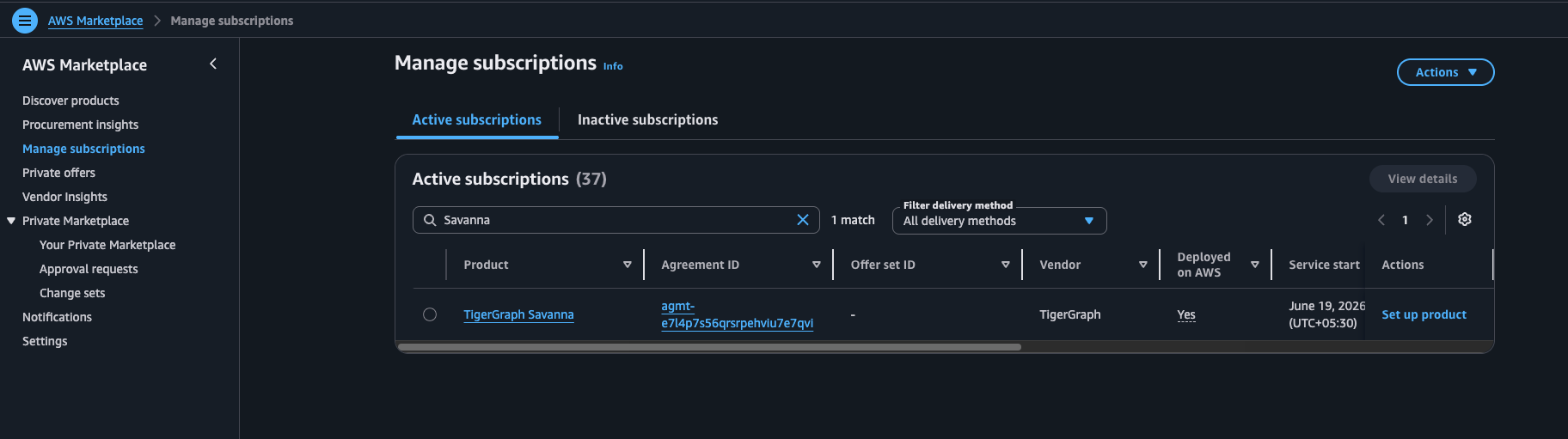
Task: Open the Actions dropdown button
Action: [x=1446, y=72]
